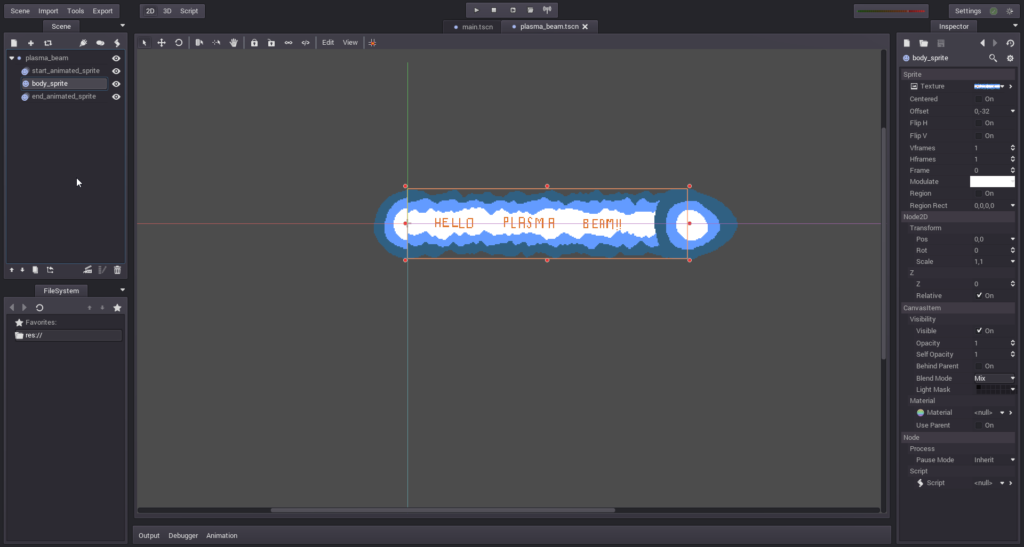
Task: Hide the start_animated_sprite node
Action: 116,71
